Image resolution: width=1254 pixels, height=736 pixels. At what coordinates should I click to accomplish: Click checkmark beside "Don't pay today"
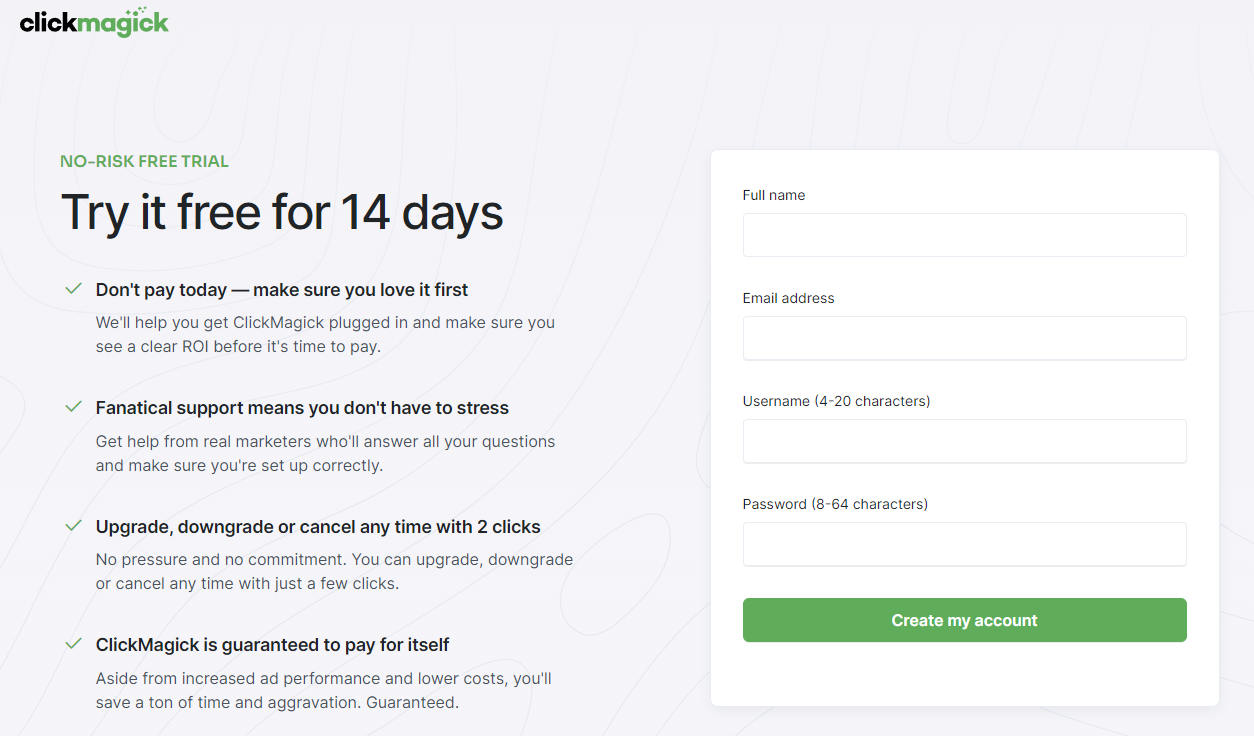point(73,289)
